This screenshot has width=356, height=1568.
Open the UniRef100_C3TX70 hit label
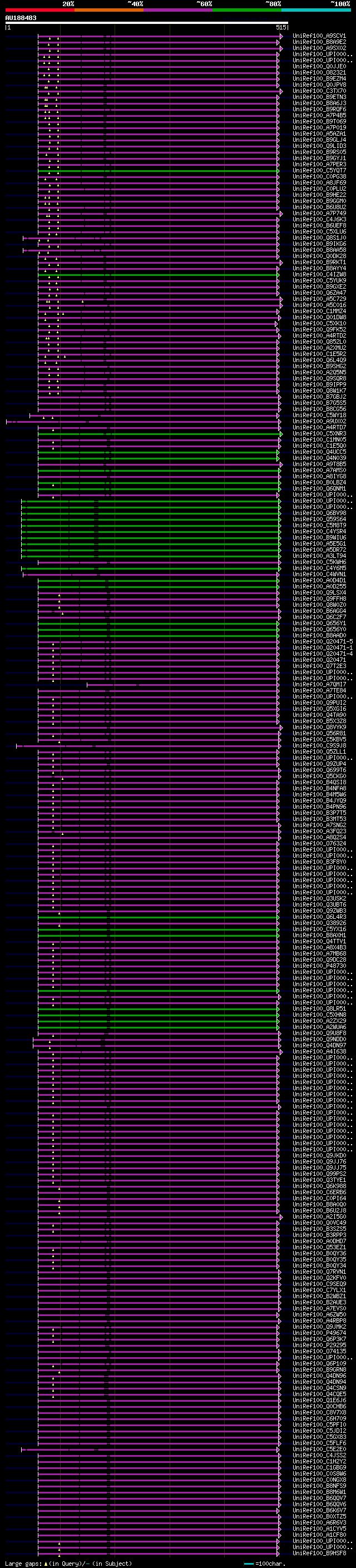click(319, 91)
